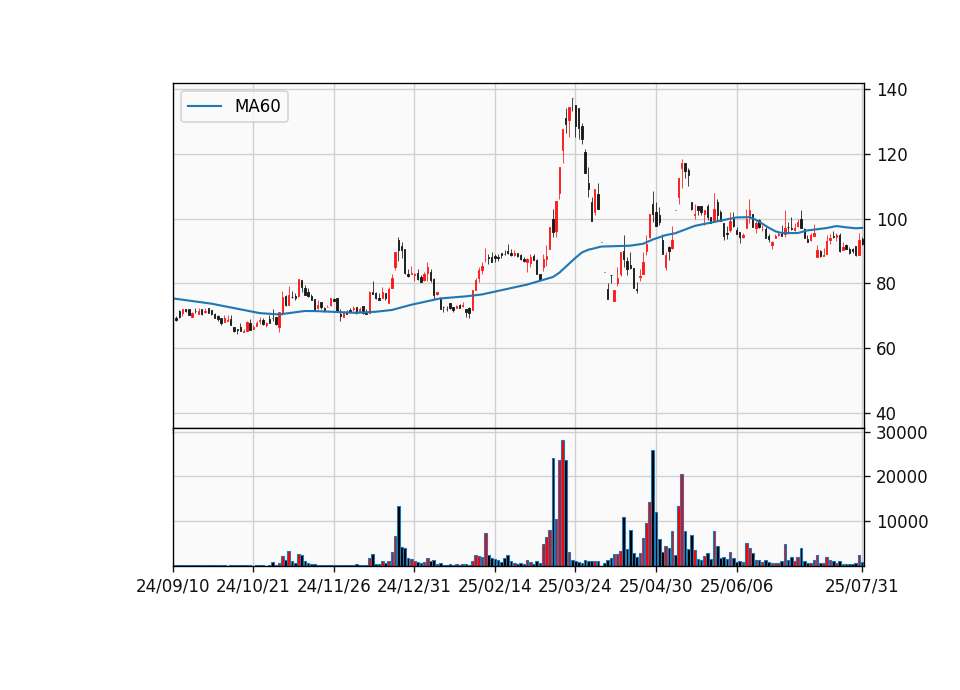Screen dimensions: 960x690
Task: Click the 24/09/10 date label
Action: (173, 586)
